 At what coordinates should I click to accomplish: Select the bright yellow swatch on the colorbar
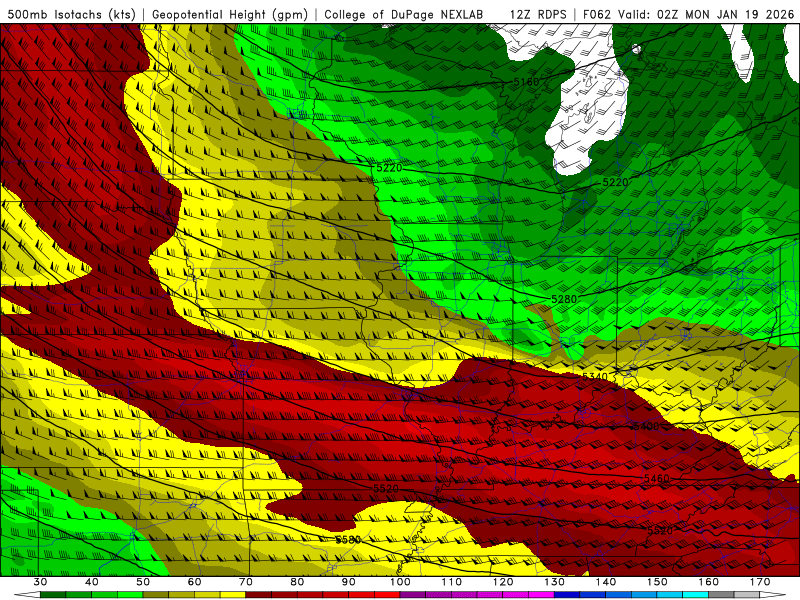(233, 595)
